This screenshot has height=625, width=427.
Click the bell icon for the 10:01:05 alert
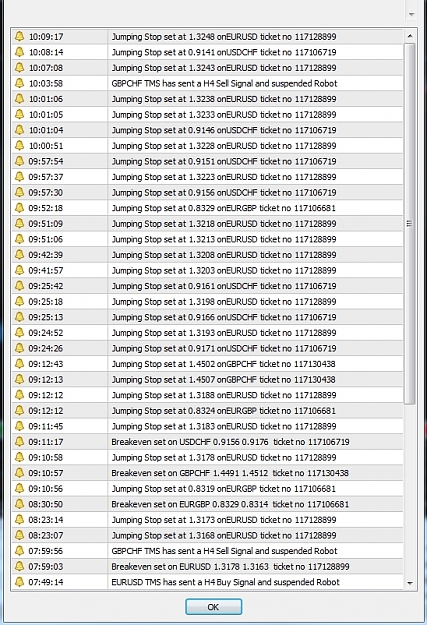(19, 114)
